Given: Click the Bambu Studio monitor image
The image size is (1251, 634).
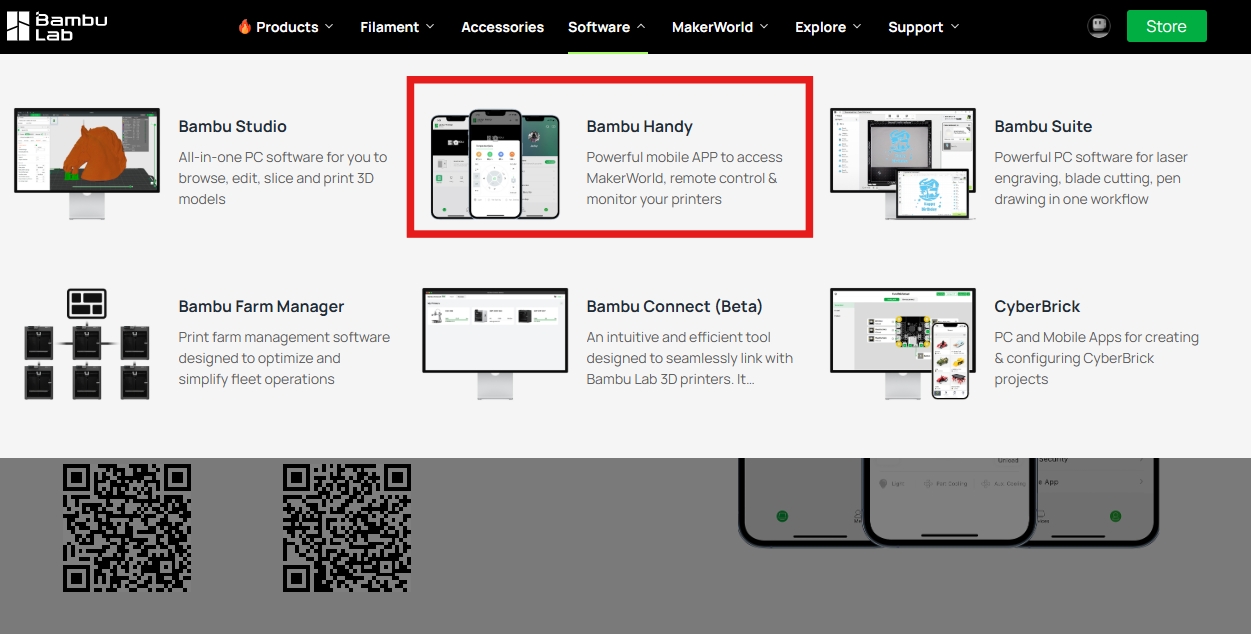Looking at the screenshot, I should tap(86, 163).
